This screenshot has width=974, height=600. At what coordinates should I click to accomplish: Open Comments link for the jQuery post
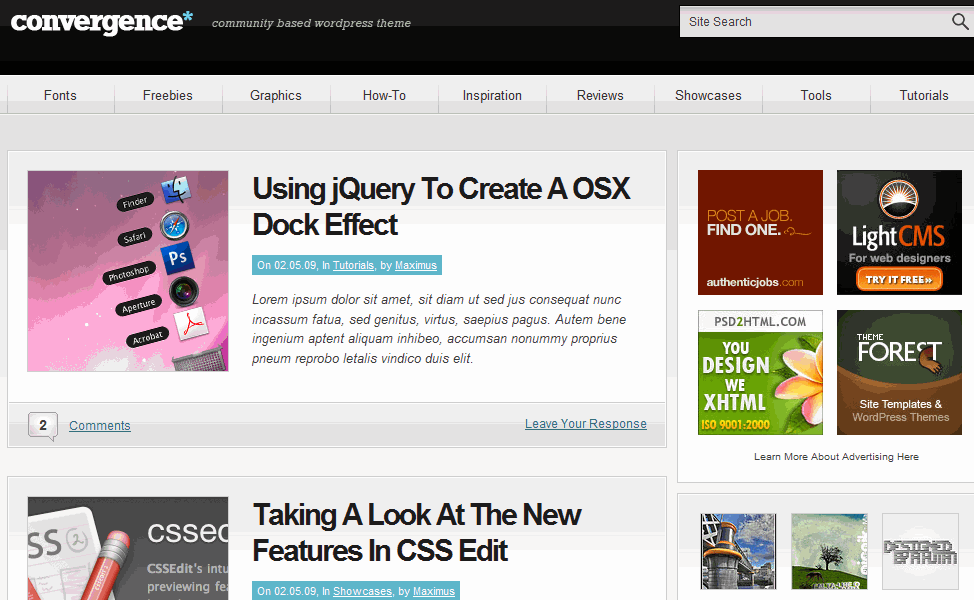(99, 425)
